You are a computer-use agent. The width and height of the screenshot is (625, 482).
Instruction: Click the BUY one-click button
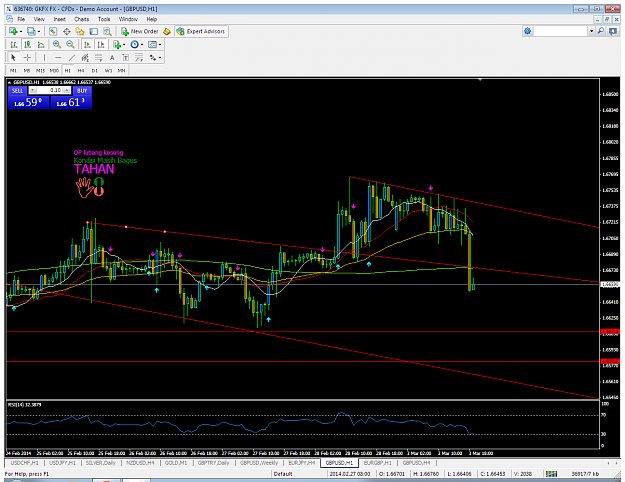click(x=82, y=90)
